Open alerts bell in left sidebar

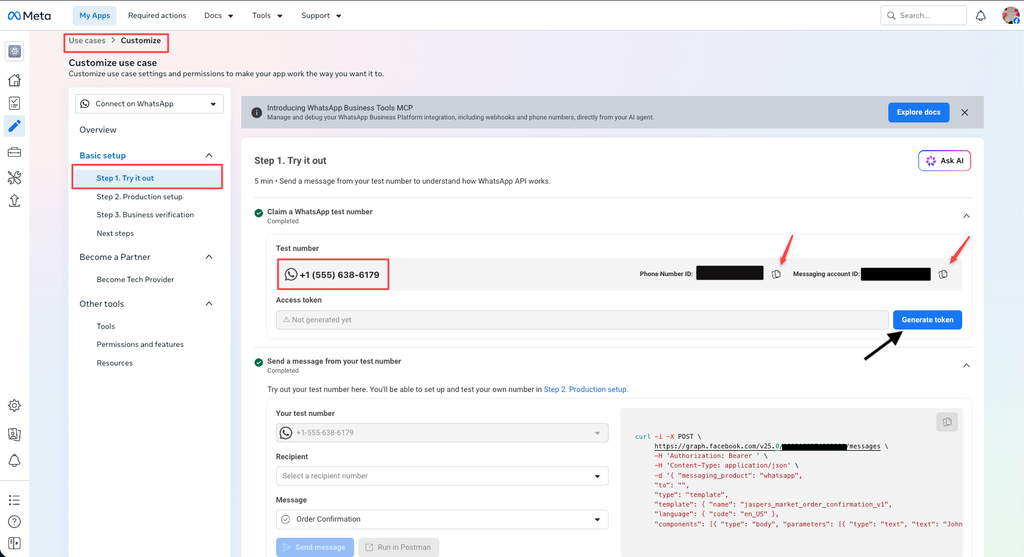tap(14, 460)
